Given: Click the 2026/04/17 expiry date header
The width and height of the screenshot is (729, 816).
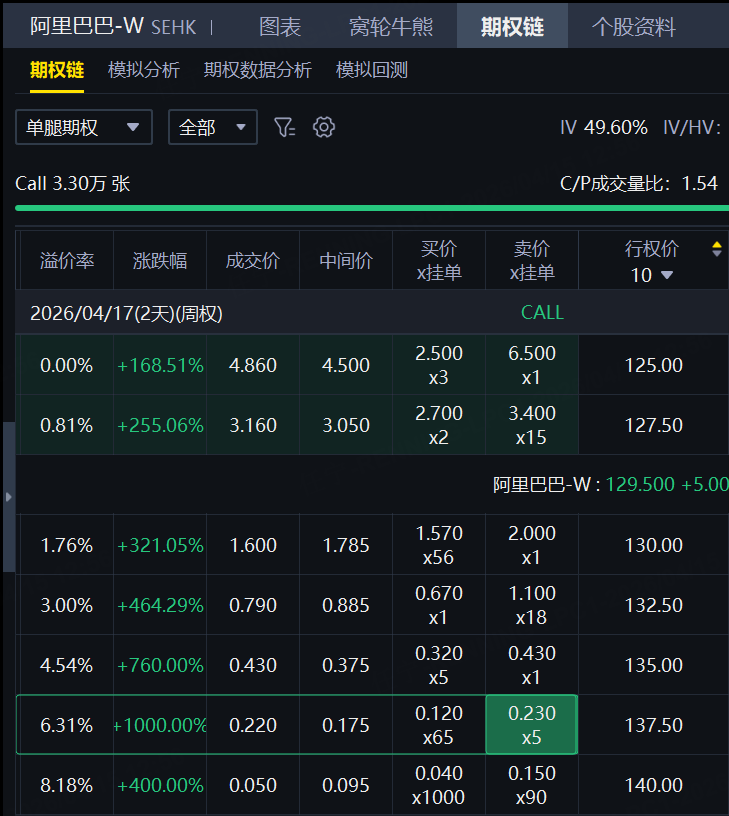Looking at the screenshot, I should [x=126, y=313].
